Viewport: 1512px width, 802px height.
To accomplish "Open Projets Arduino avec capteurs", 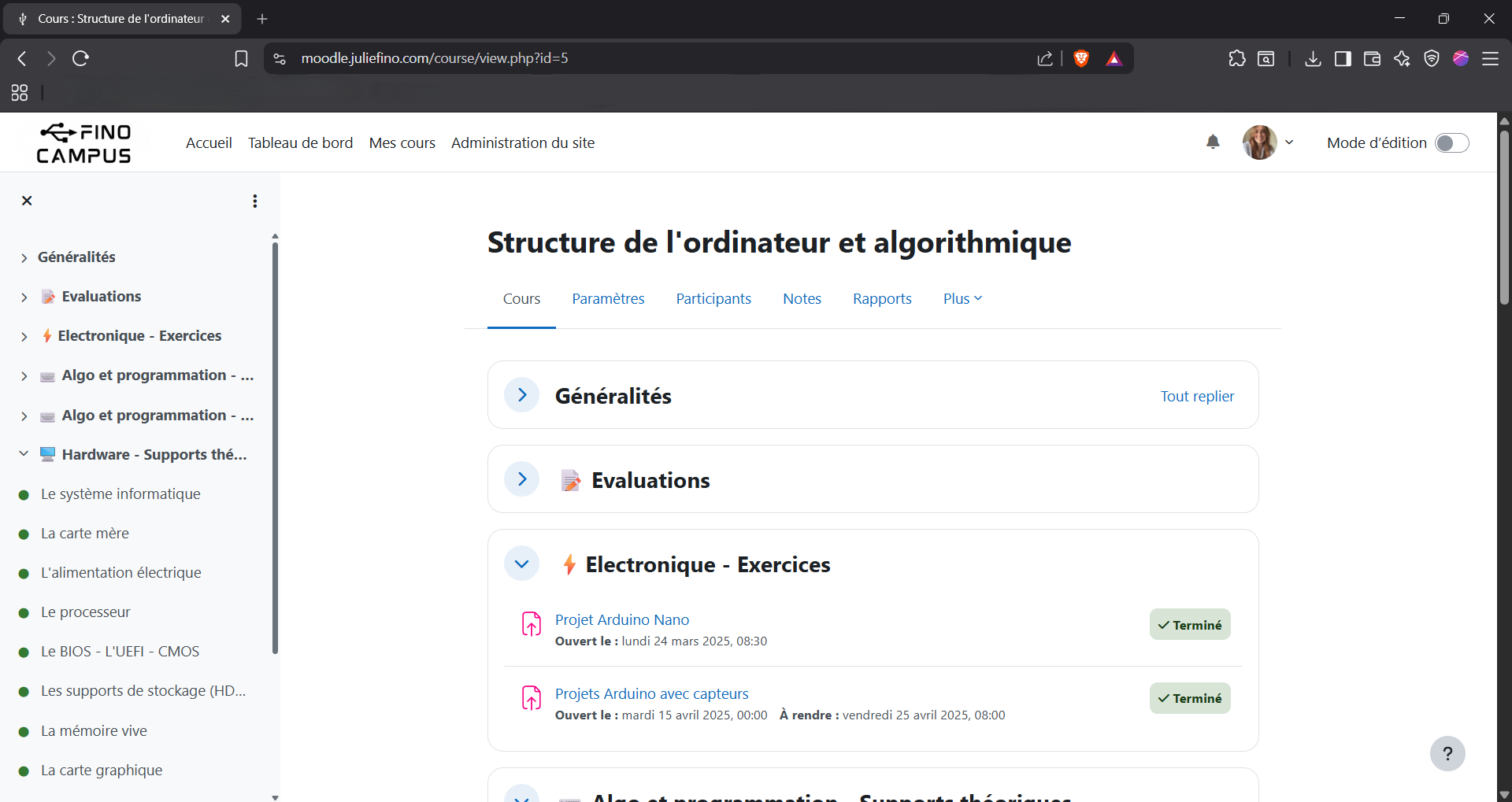I will 651,693.
